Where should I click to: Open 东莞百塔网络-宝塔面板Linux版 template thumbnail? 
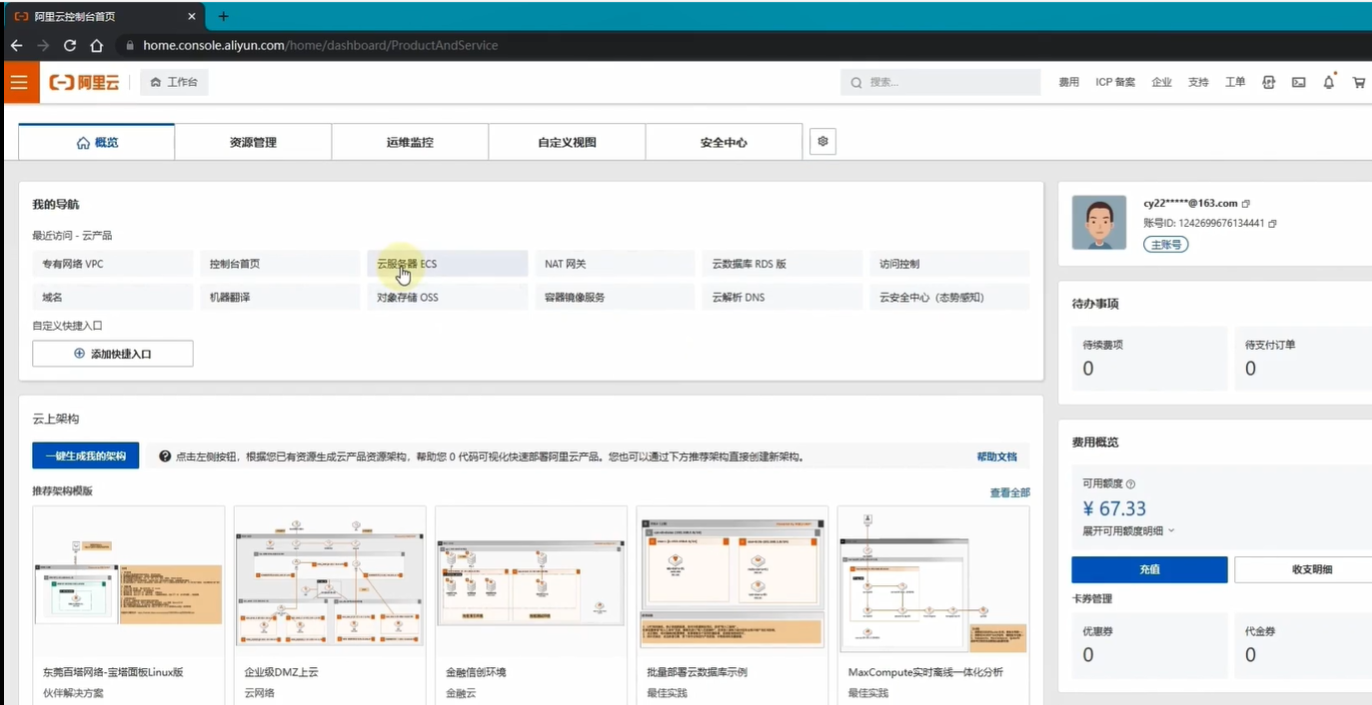129,580
